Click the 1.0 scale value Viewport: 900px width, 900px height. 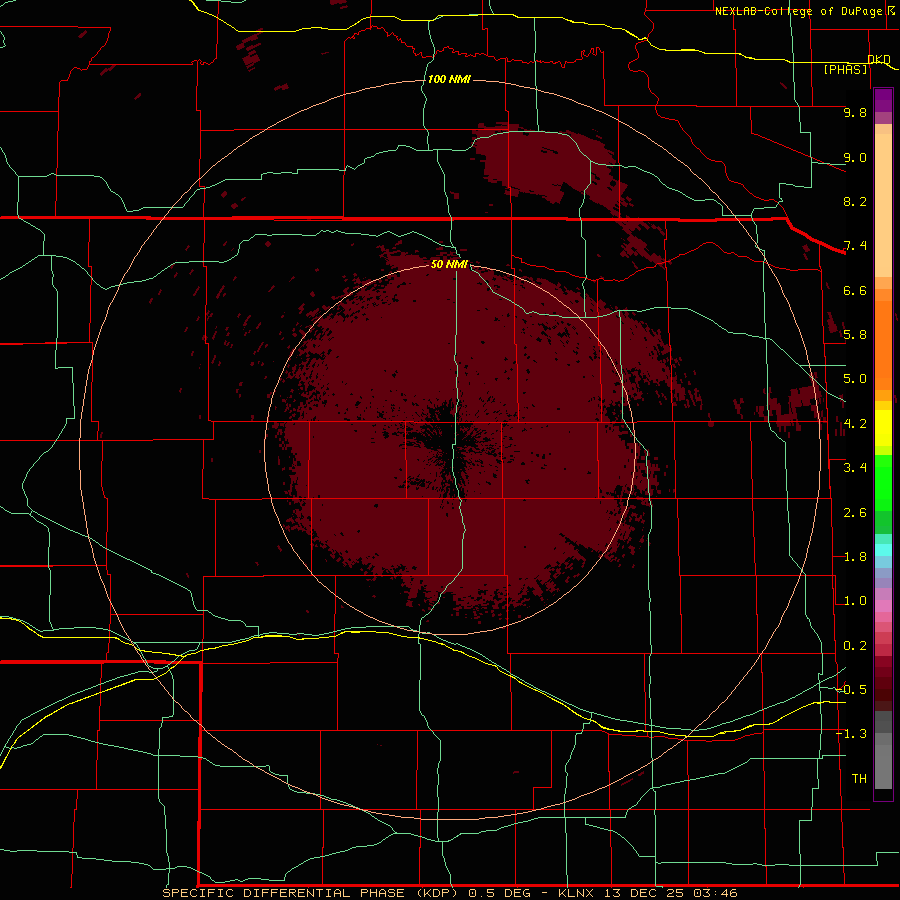click(x=855, y=601)
